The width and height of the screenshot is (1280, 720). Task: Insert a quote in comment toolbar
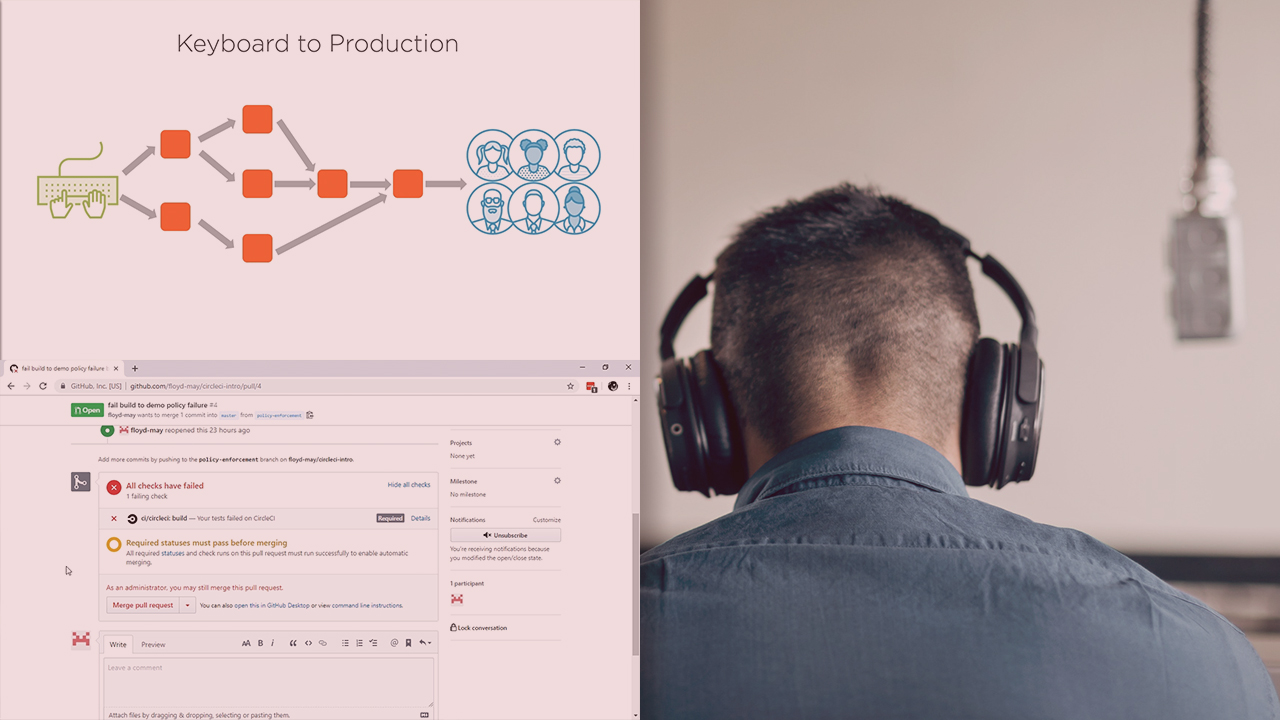pos(293,643)
